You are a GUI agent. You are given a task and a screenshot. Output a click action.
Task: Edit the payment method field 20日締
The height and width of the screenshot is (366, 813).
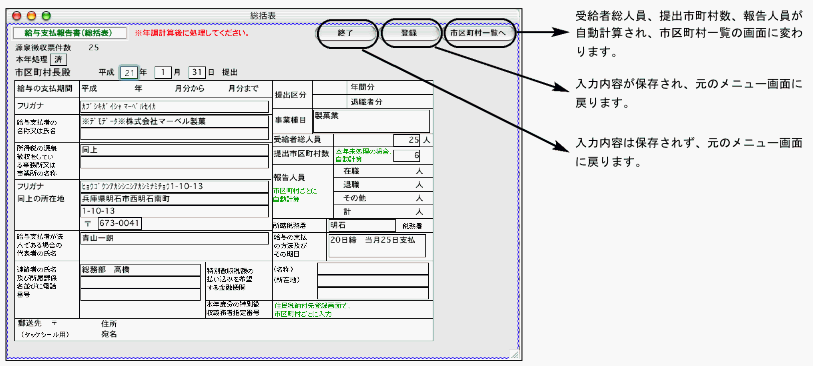pos(376,246)
